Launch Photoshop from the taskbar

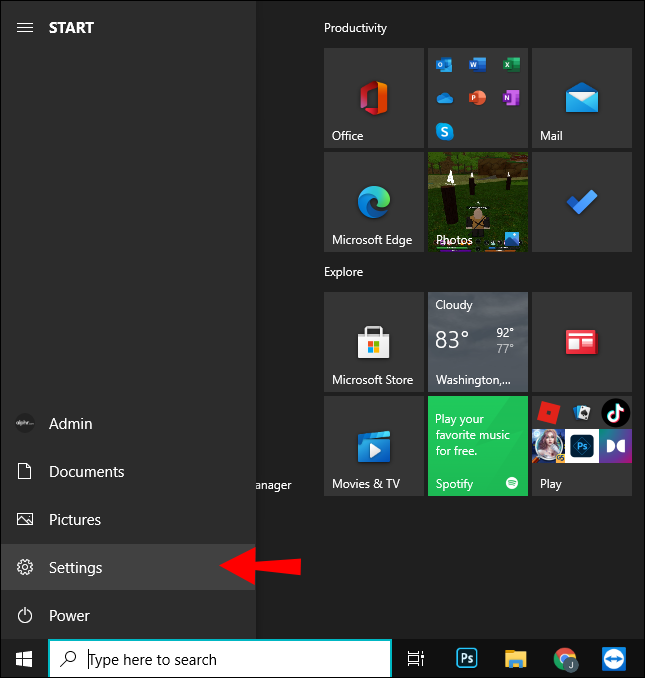(x=467, y=659)
